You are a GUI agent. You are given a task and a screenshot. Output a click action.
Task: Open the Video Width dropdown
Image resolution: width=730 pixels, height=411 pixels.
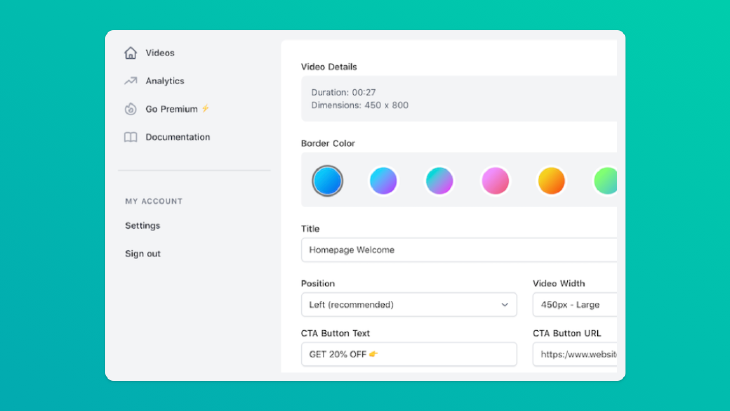[575, 305]
